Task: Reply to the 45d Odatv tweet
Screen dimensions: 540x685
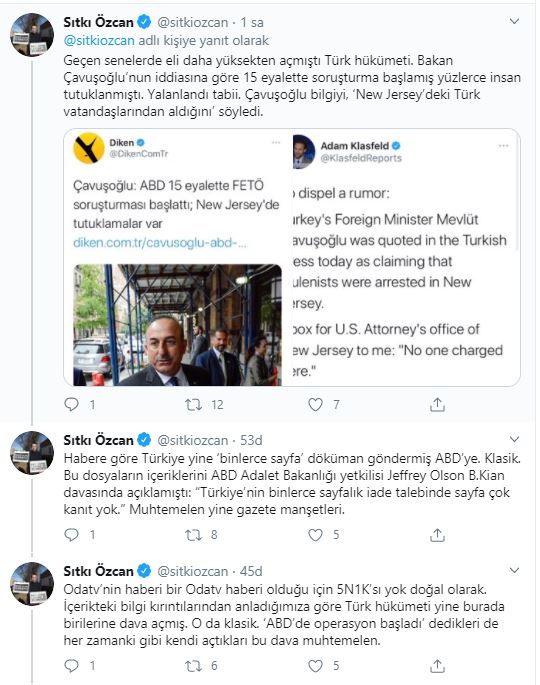Action: [x=71, y=666]
